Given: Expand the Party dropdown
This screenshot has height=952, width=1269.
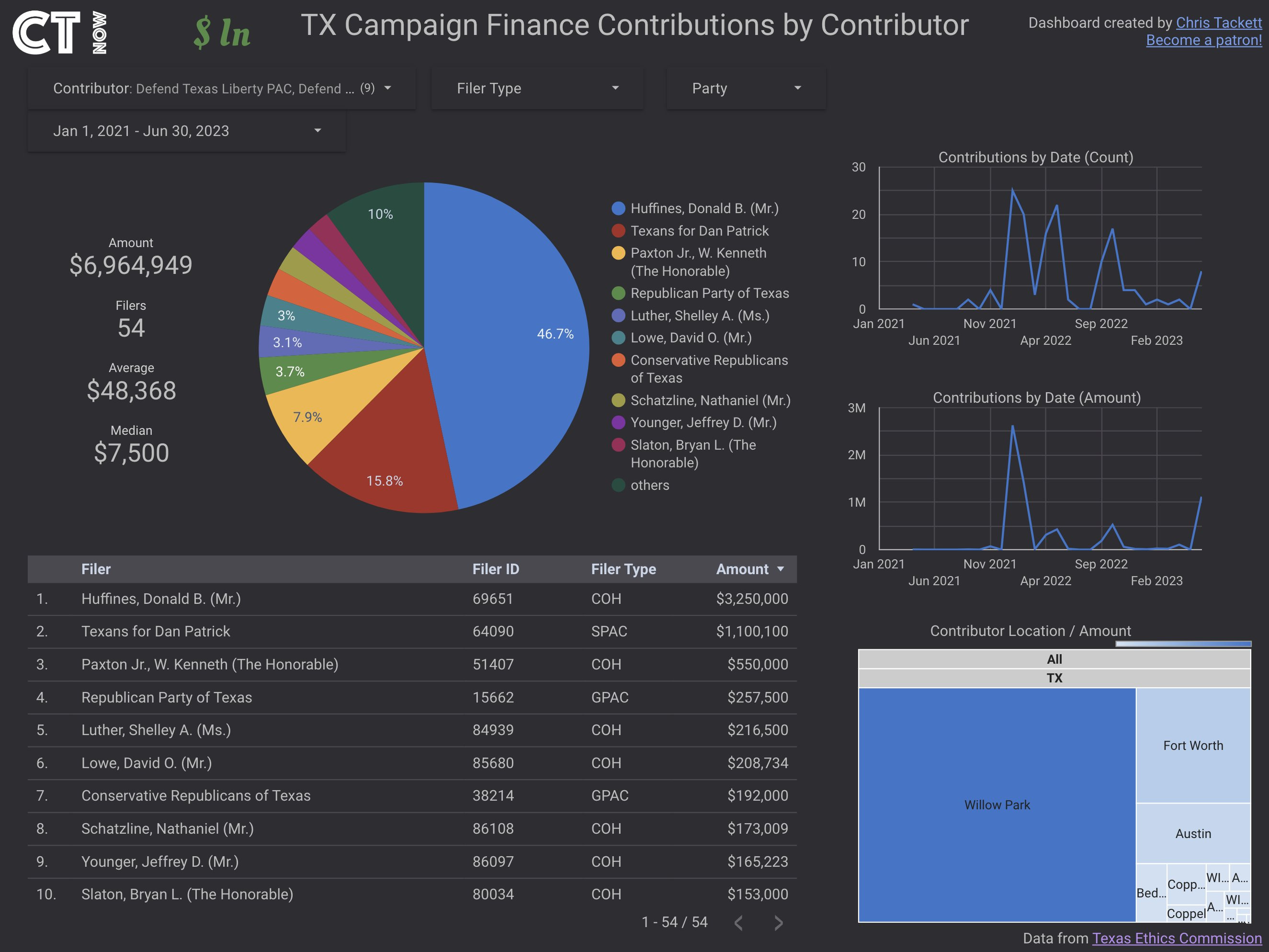Looking at the screenshot, I should click(x=746, y=89).
